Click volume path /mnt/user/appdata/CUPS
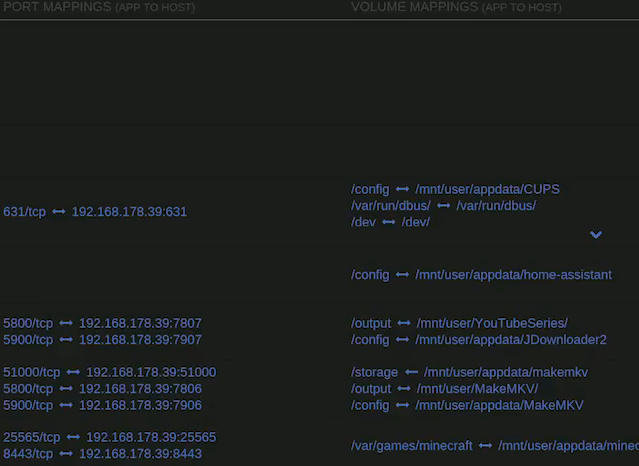Screen dimensions: 639x466 [x=487, y=189]
